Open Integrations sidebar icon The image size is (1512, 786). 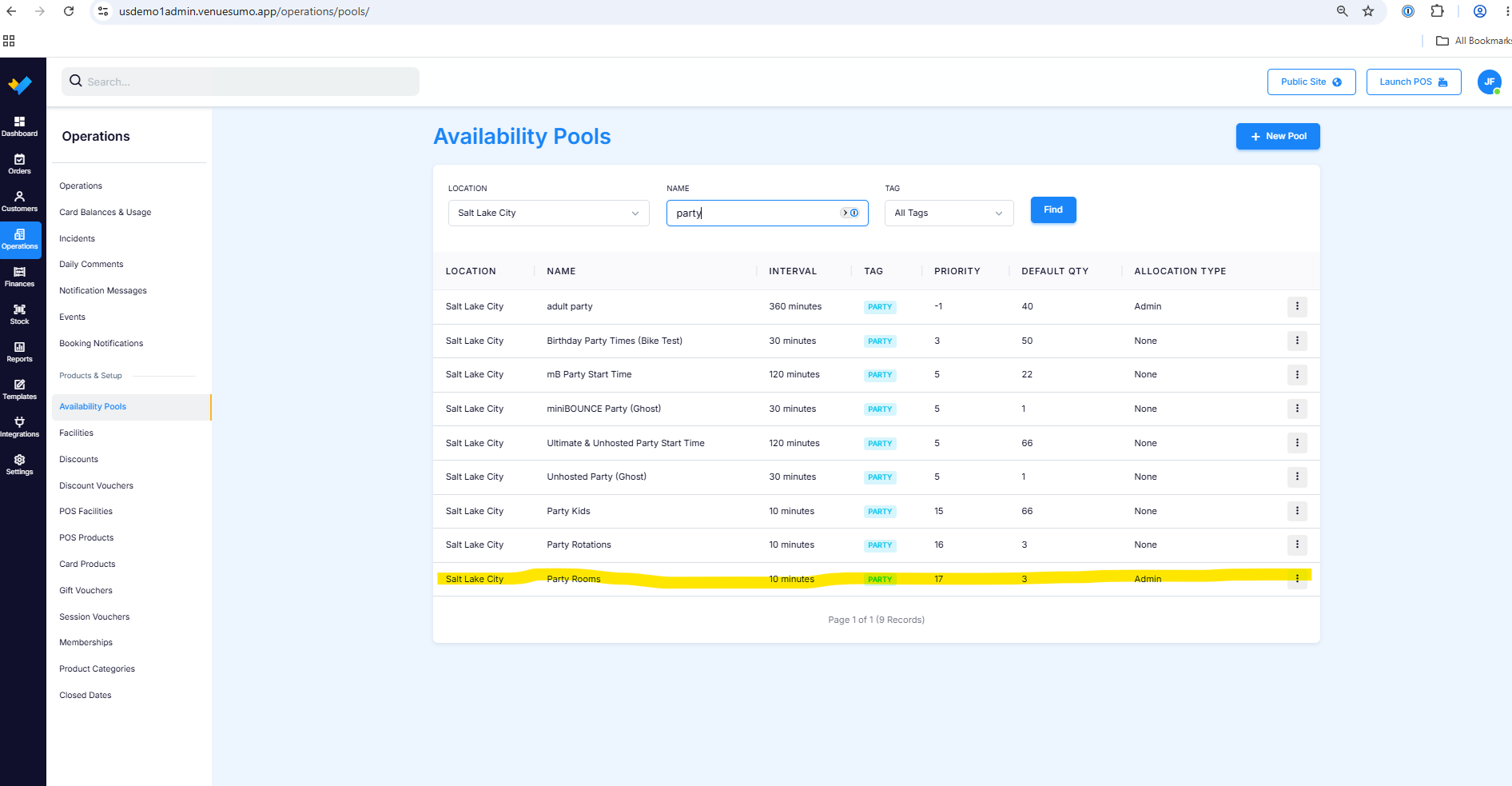[x=19, y=427]
